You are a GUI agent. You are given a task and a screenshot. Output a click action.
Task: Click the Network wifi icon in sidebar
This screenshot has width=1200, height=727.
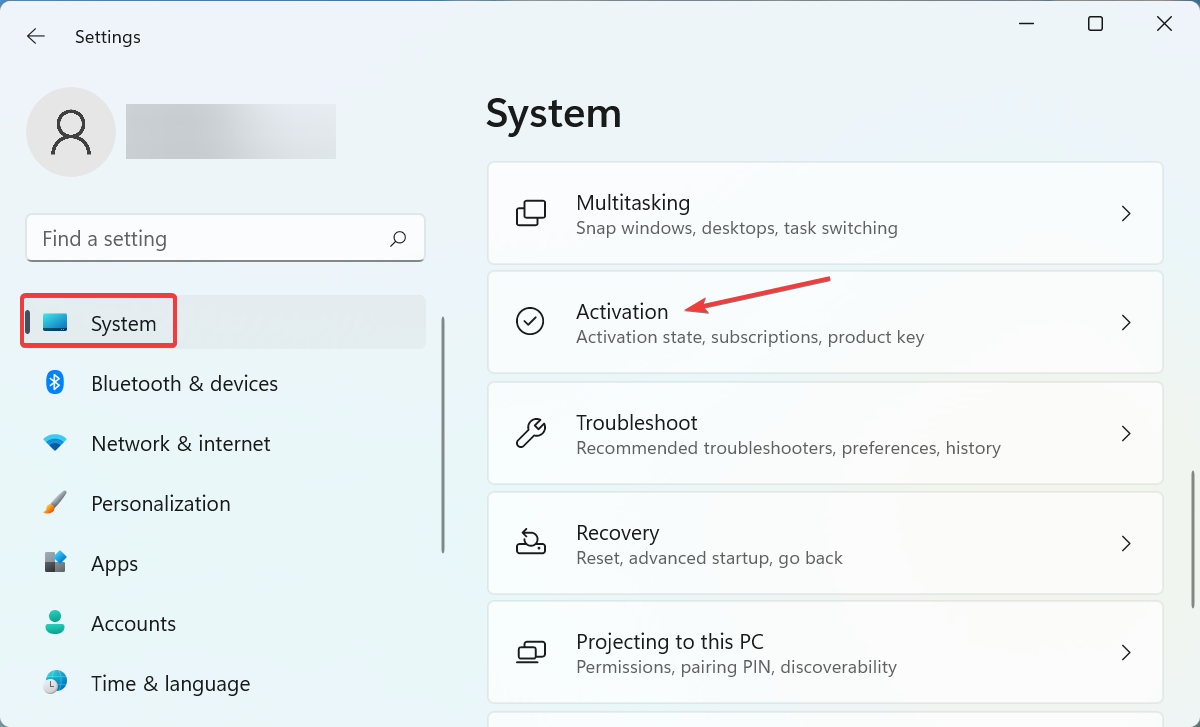pyautogui.click(x=55, y=442)
